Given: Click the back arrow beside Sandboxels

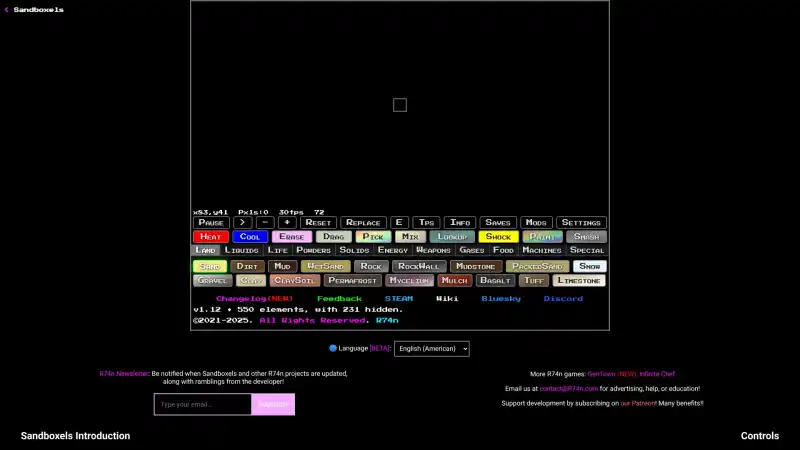Looking at the screenshot, I should pos(6,9).
